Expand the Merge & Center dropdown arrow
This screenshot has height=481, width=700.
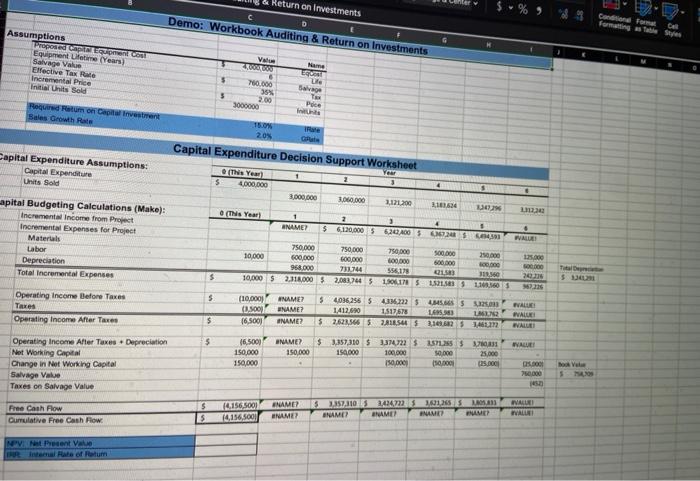[x=475, y=3]
